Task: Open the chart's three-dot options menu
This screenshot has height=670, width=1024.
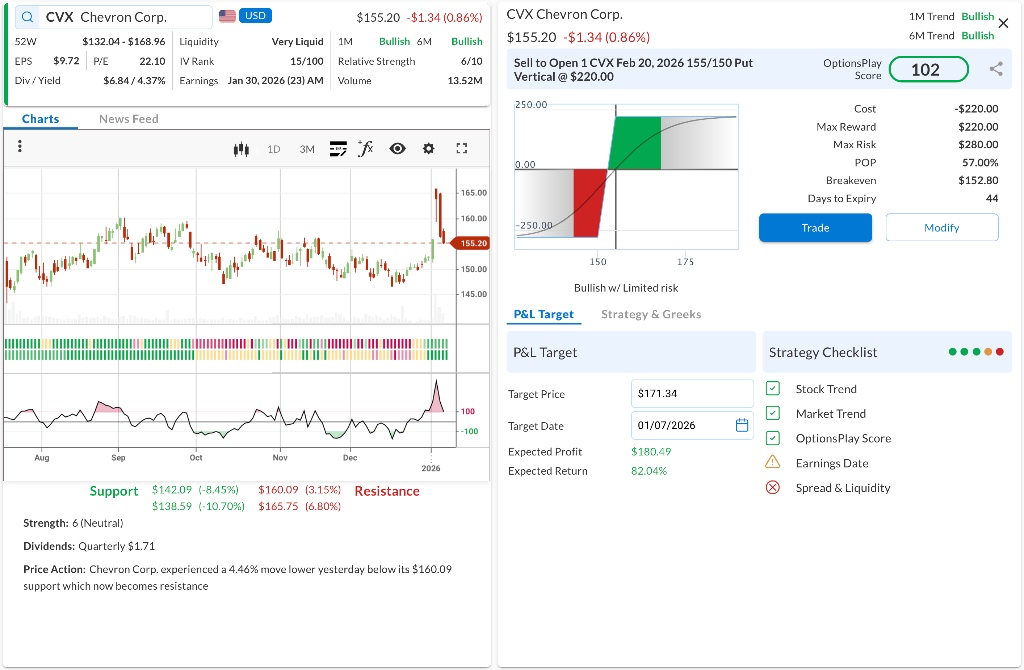Action: pos(20,147)
